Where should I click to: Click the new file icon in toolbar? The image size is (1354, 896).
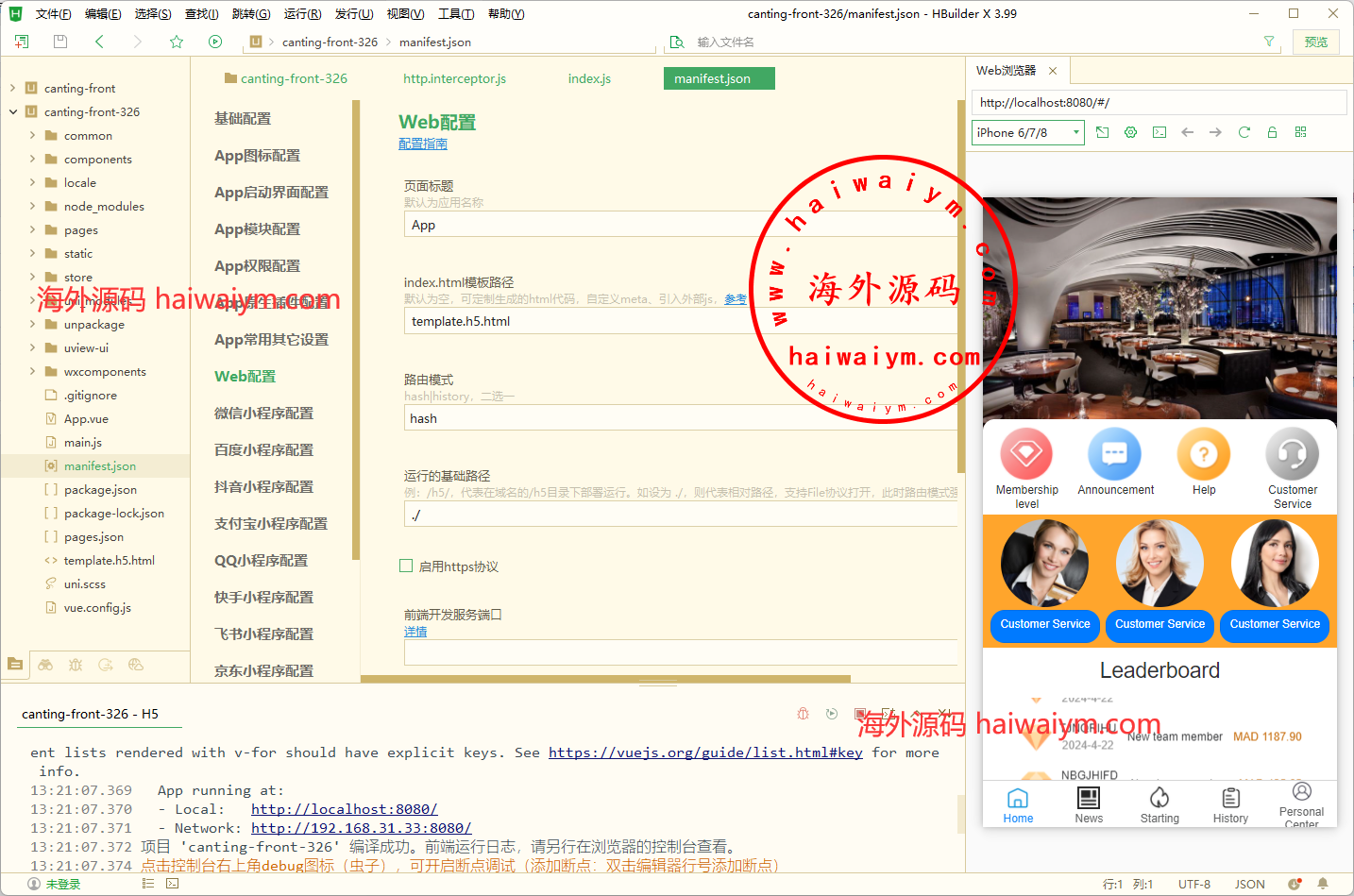22,42
